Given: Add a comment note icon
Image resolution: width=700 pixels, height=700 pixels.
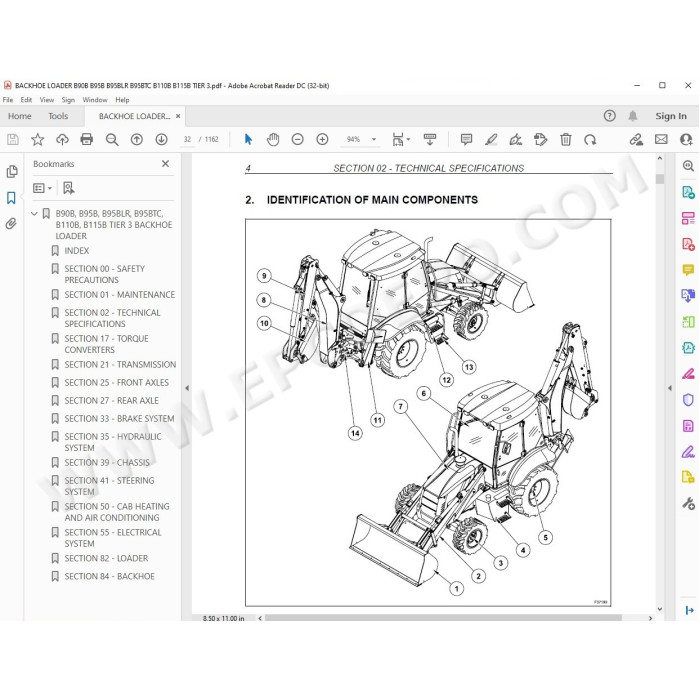Looking at the screenshot, I should coord(466,140).
